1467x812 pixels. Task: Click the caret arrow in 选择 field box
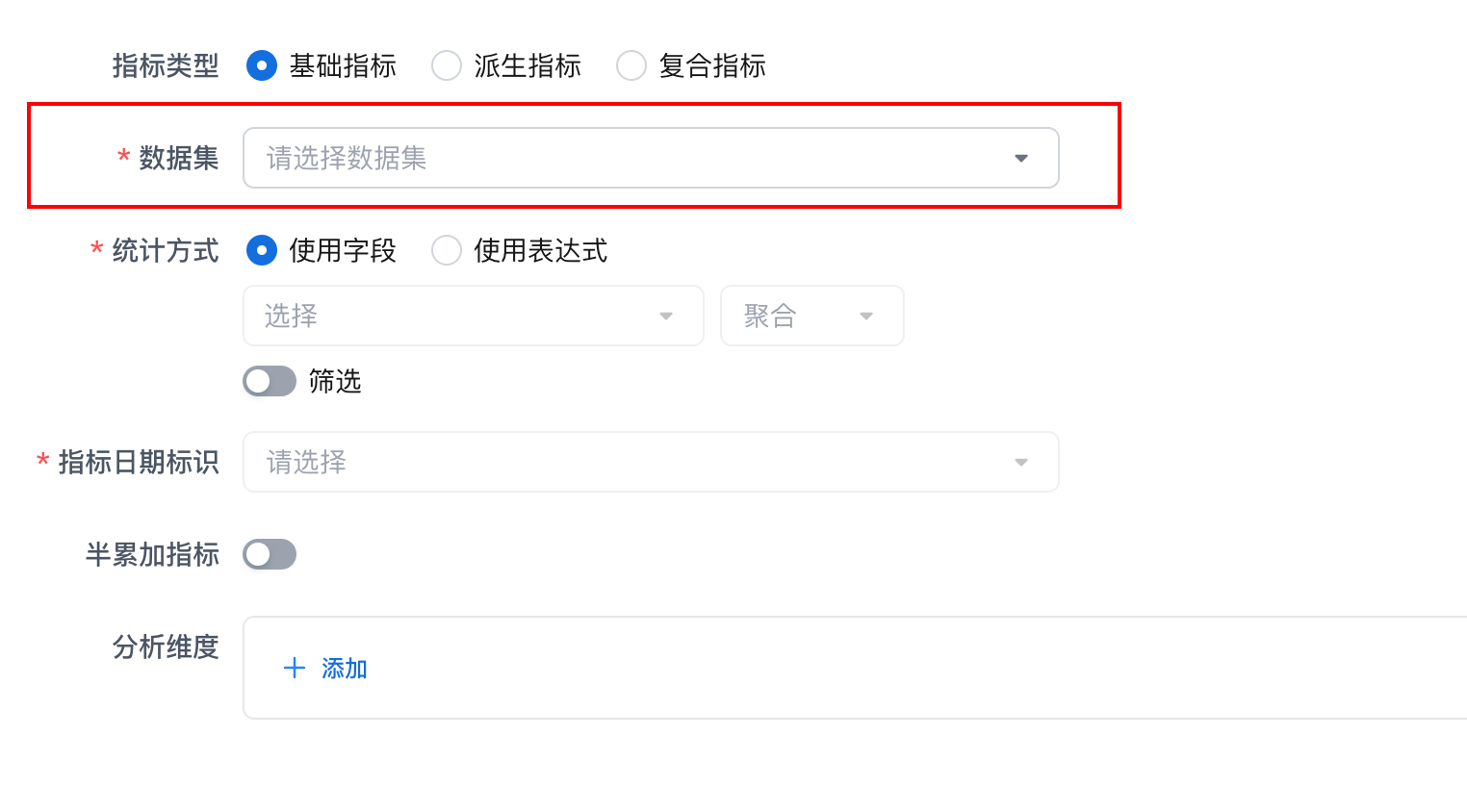(666, 317)
